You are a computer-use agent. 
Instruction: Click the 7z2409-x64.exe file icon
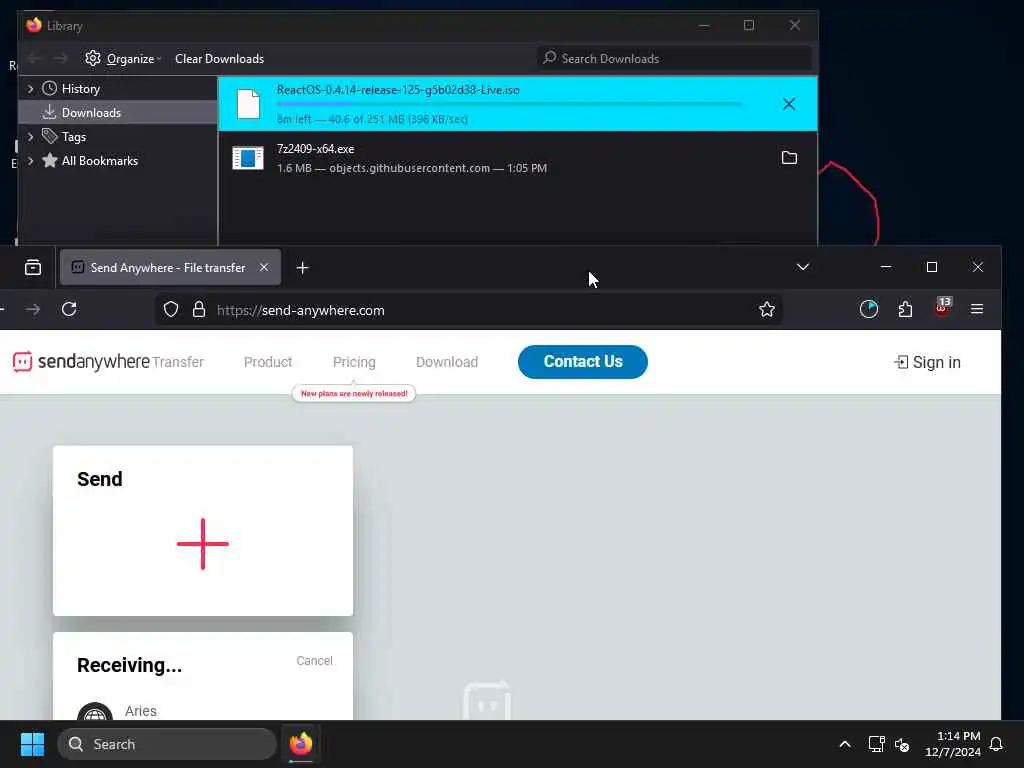[x=248, y=158]
